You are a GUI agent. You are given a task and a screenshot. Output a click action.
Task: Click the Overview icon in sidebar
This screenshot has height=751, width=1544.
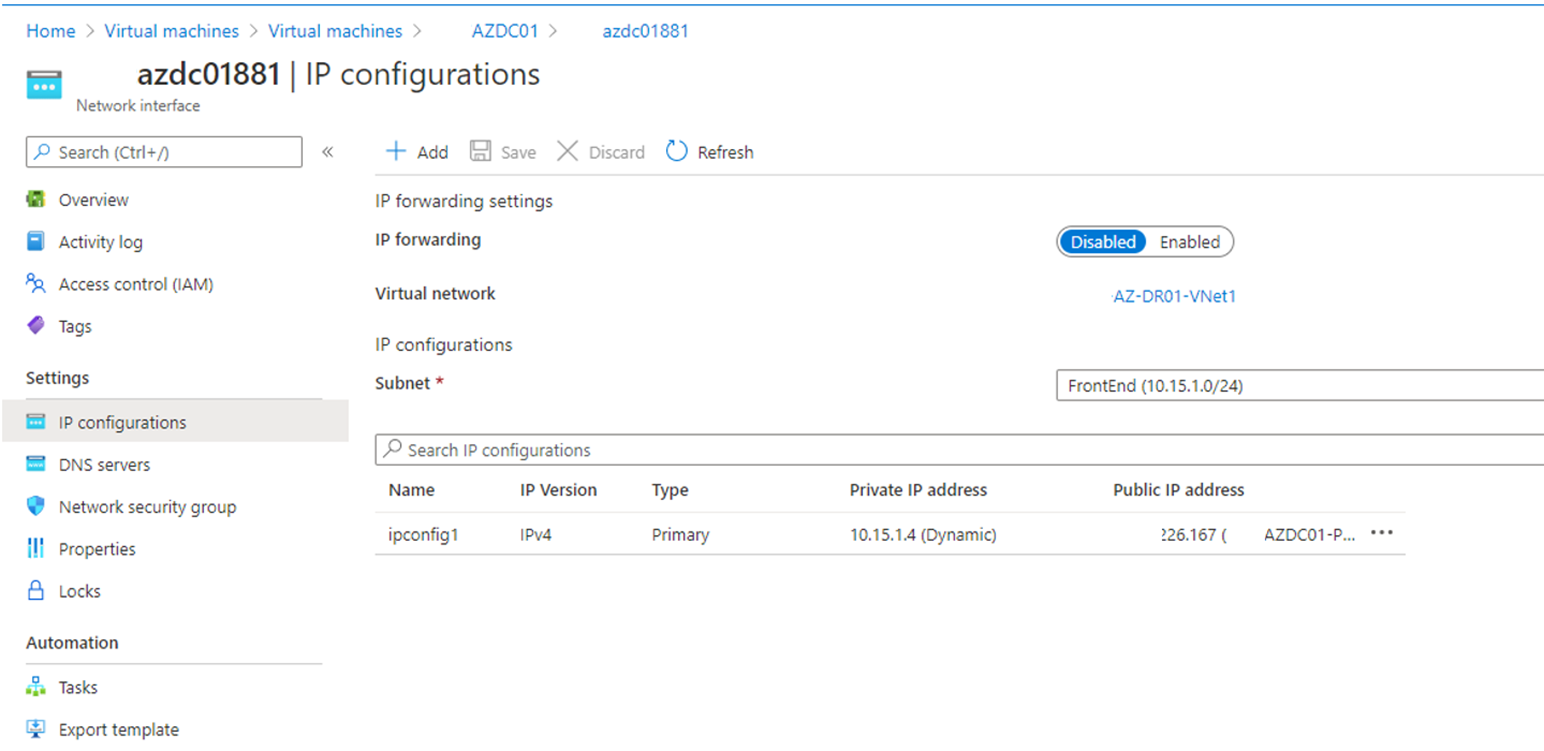pyautogui.click(x=36, y=199)
